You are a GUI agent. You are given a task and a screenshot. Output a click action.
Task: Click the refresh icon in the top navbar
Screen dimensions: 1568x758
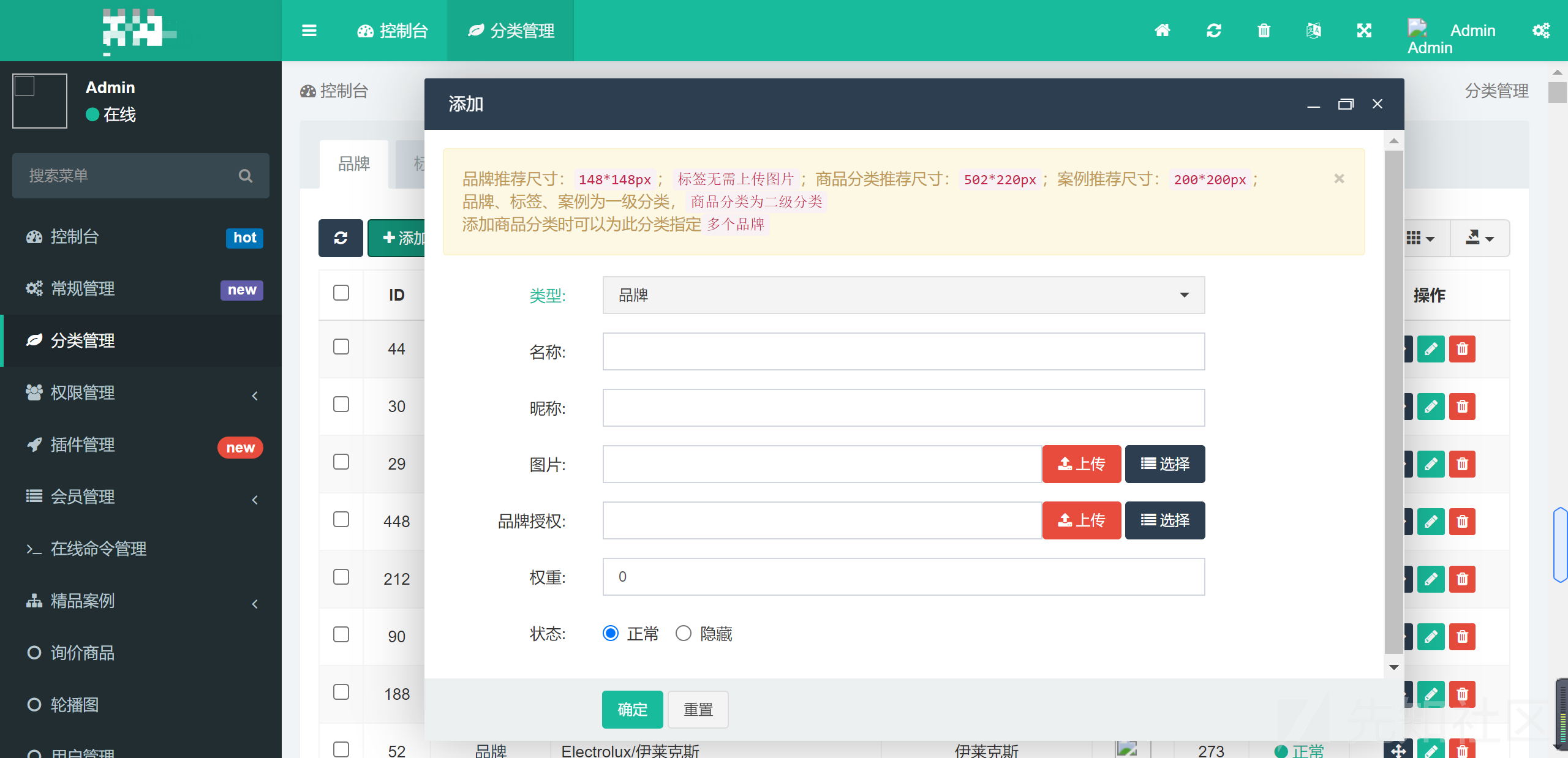click(1214, 30)
